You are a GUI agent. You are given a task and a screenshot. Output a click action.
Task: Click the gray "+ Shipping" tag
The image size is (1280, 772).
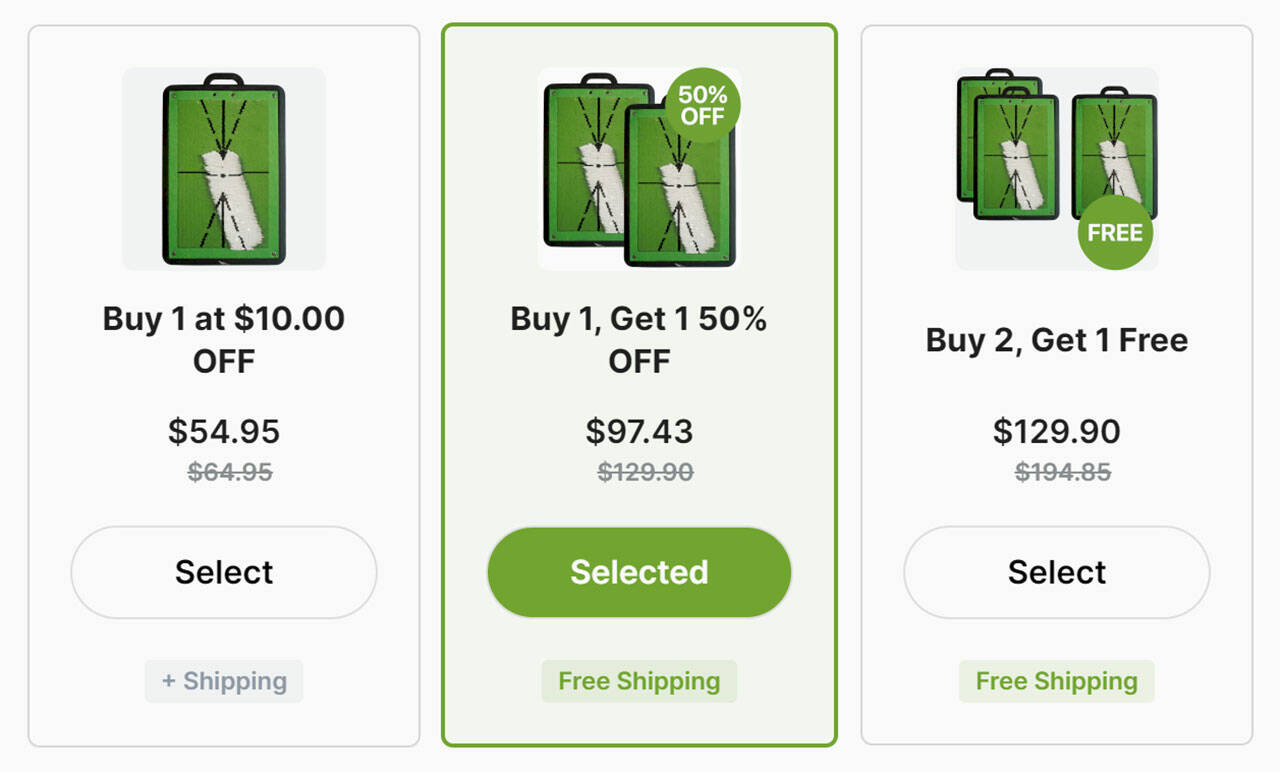(x=224, y=681)
